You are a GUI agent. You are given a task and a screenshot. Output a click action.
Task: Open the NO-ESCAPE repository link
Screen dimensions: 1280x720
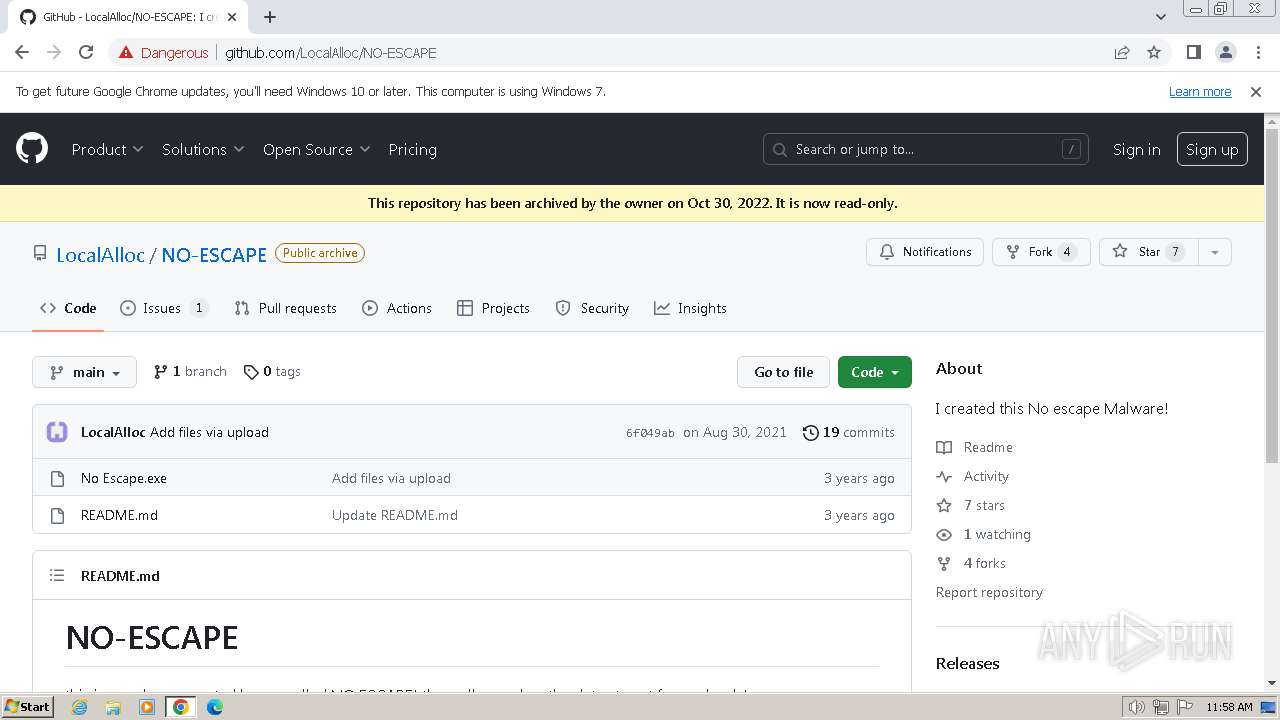click(x=214, y=254)
